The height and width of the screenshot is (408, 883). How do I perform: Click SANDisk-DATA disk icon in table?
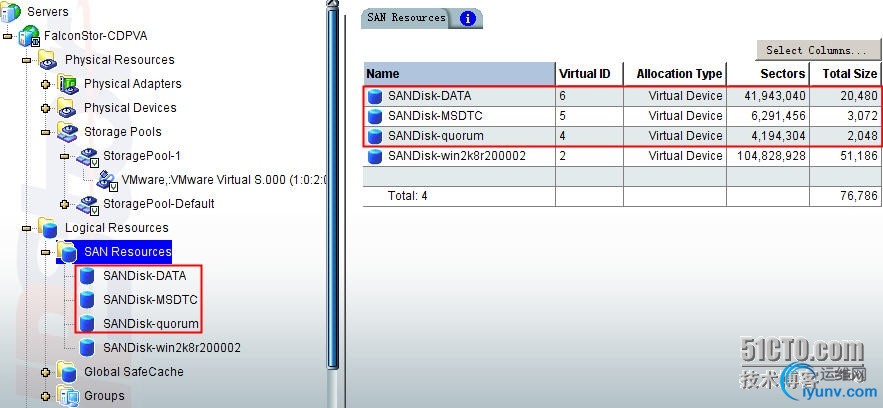[374, 97]
